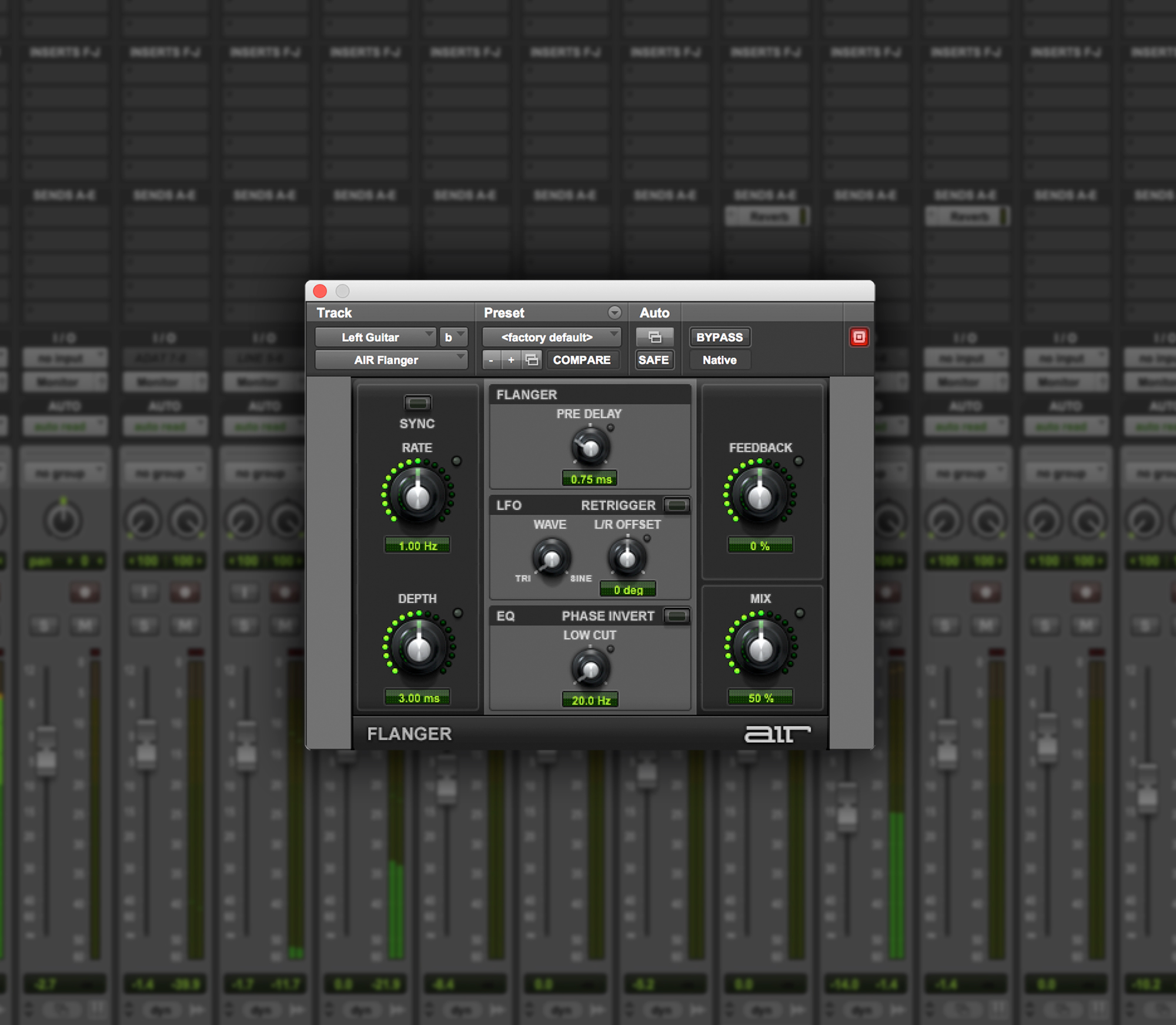Enable the SYNC toggle button
1176x1025 pixels.
tap(417, 403)
